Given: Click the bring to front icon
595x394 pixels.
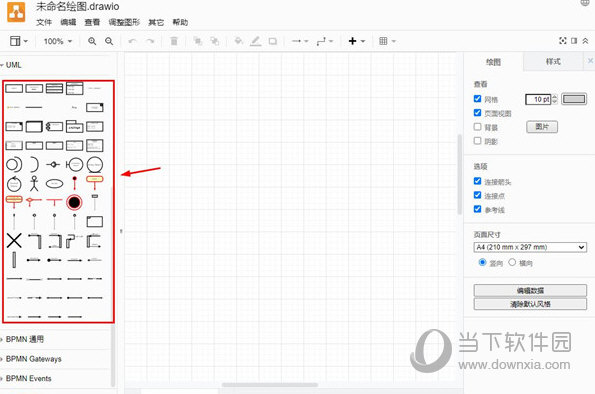Looking at the screenshot, I should (198, 41).
